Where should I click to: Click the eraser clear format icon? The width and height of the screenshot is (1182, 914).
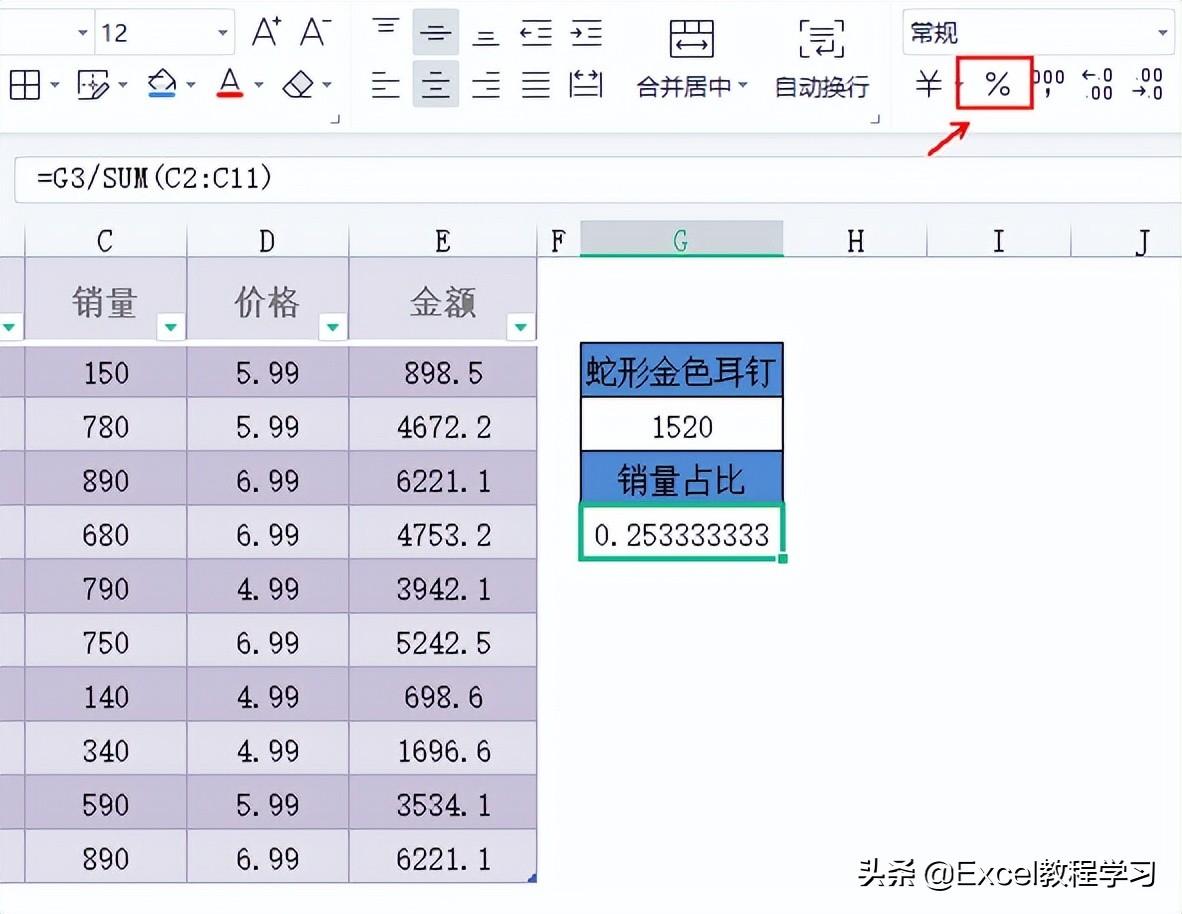[298, 85]
